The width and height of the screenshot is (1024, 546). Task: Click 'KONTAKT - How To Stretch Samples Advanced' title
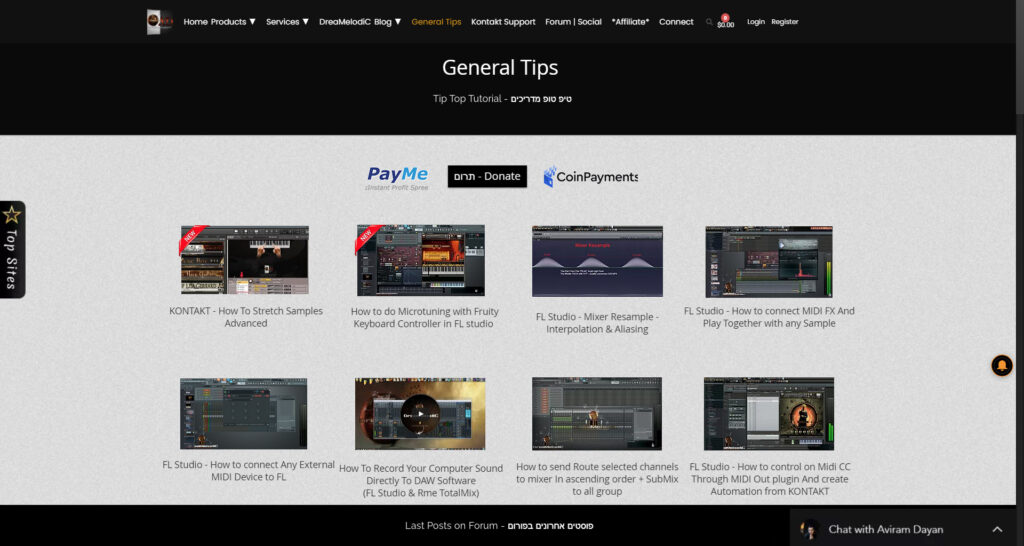pyautogui.click(x=246, y=317)
